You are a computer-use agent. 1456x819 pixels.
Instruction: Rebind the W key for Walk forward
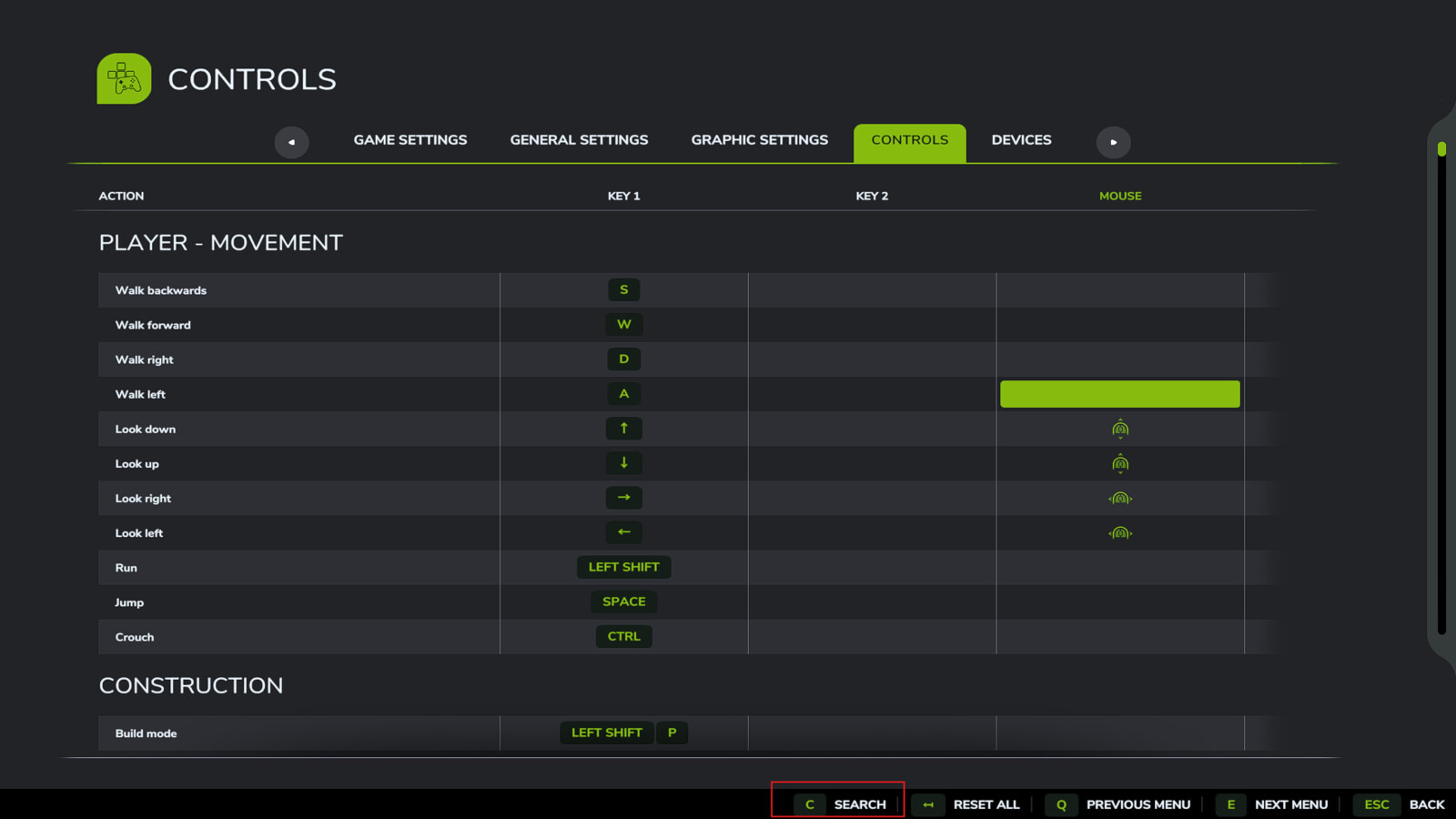click(624, 325)
